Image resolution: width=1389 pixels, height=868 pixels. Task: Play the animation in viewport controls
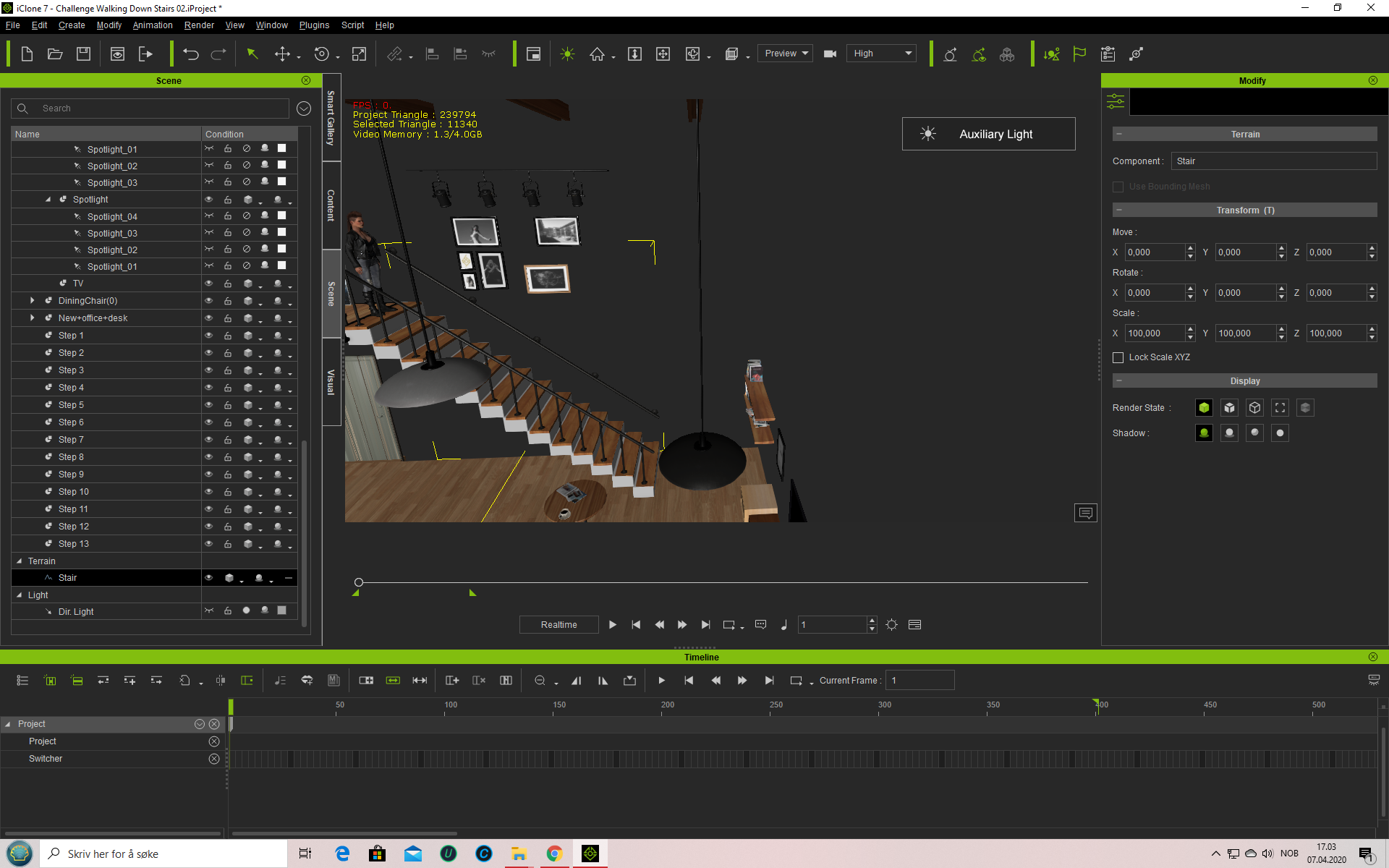pos(613,625)
